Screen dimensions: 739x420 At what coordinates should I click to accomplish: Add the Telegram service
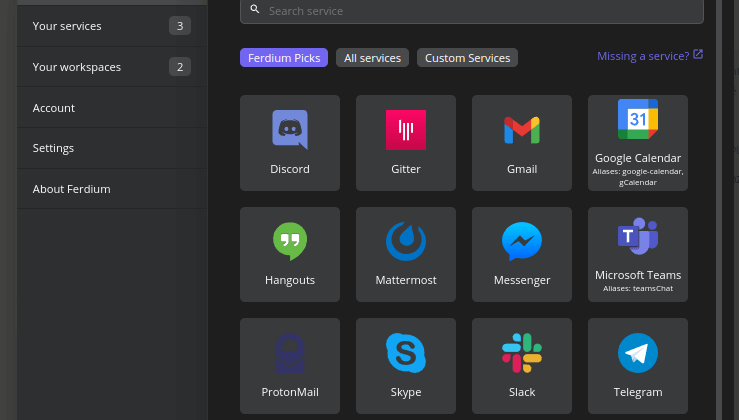click(638, 366)
